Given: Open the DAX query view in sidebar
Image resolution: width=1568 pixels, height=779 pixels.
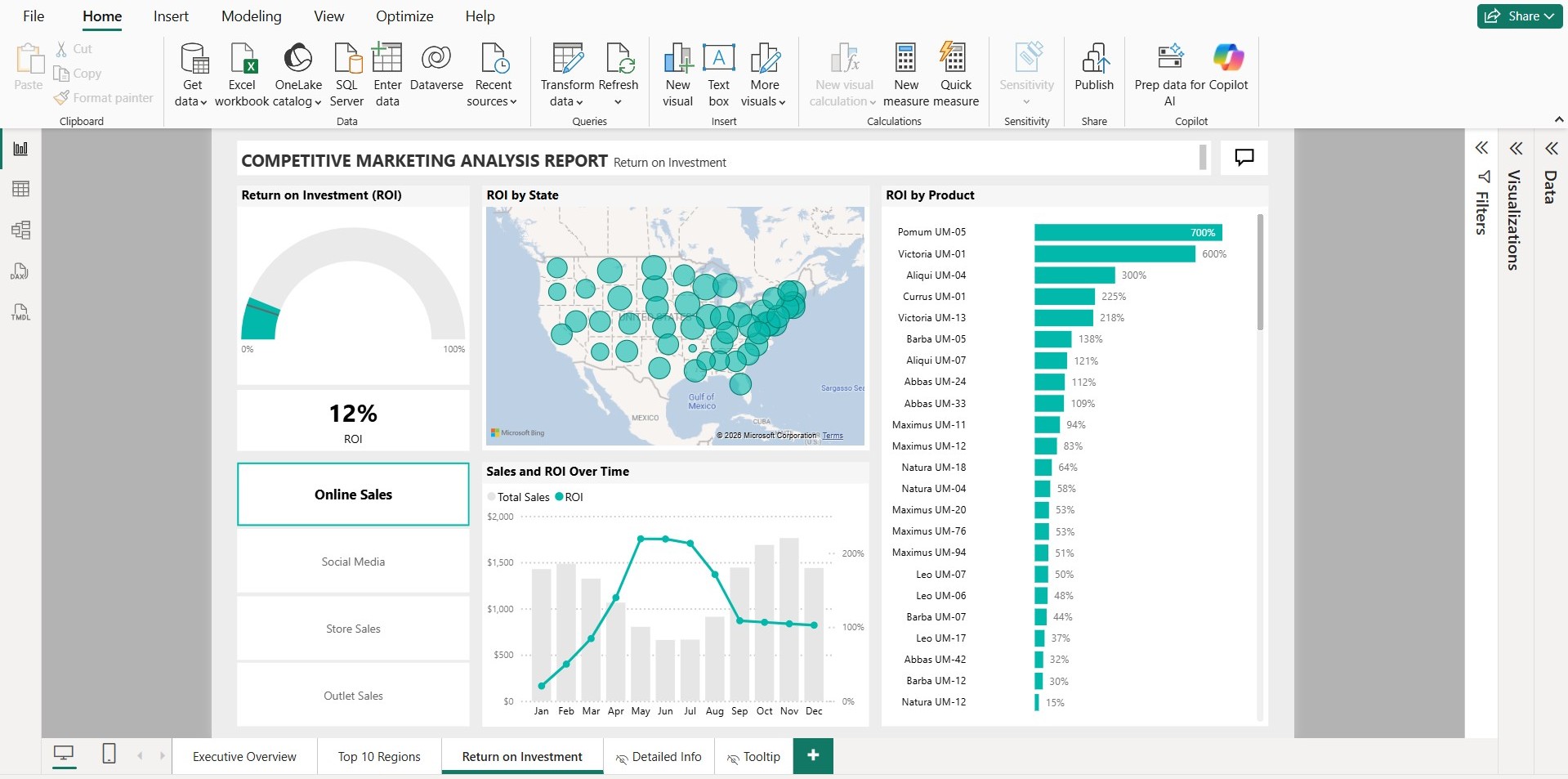Looking at the screenshot, I should click(x=20, y=271).
